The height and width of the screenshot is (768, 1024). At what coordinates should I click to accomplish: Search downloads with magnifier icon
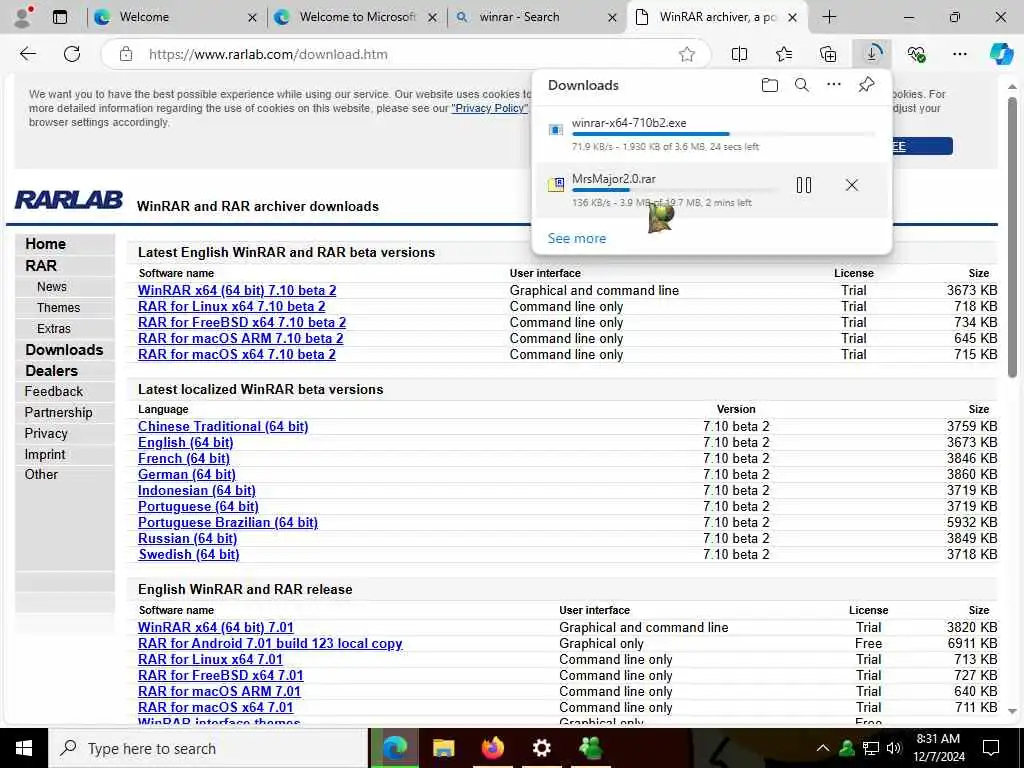(802, 85)
